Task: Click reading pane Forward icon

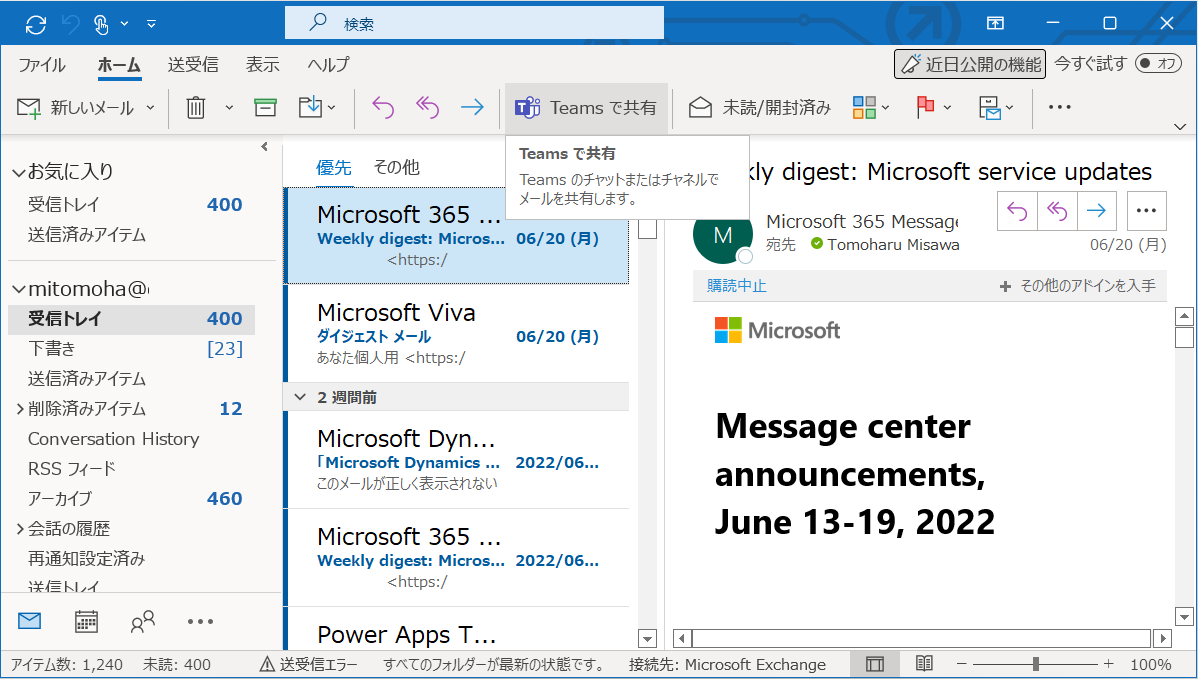Action: coord(1096,211)
